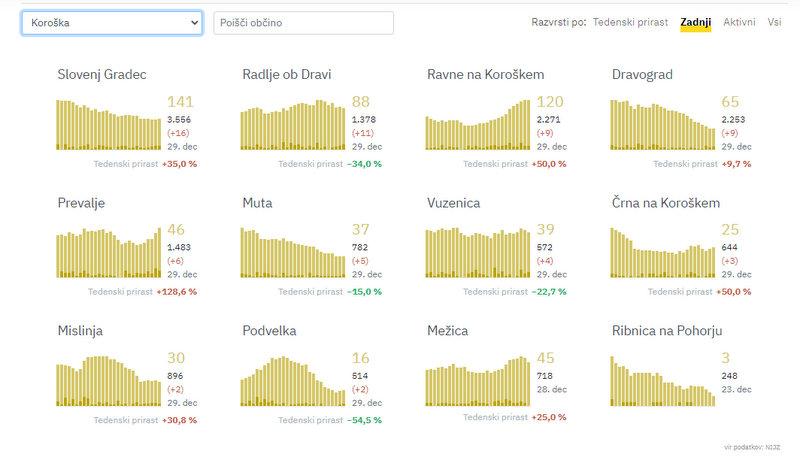Click Slovenj Gradec's 141 case count
The image size is (800, 457).
[180, 102]
